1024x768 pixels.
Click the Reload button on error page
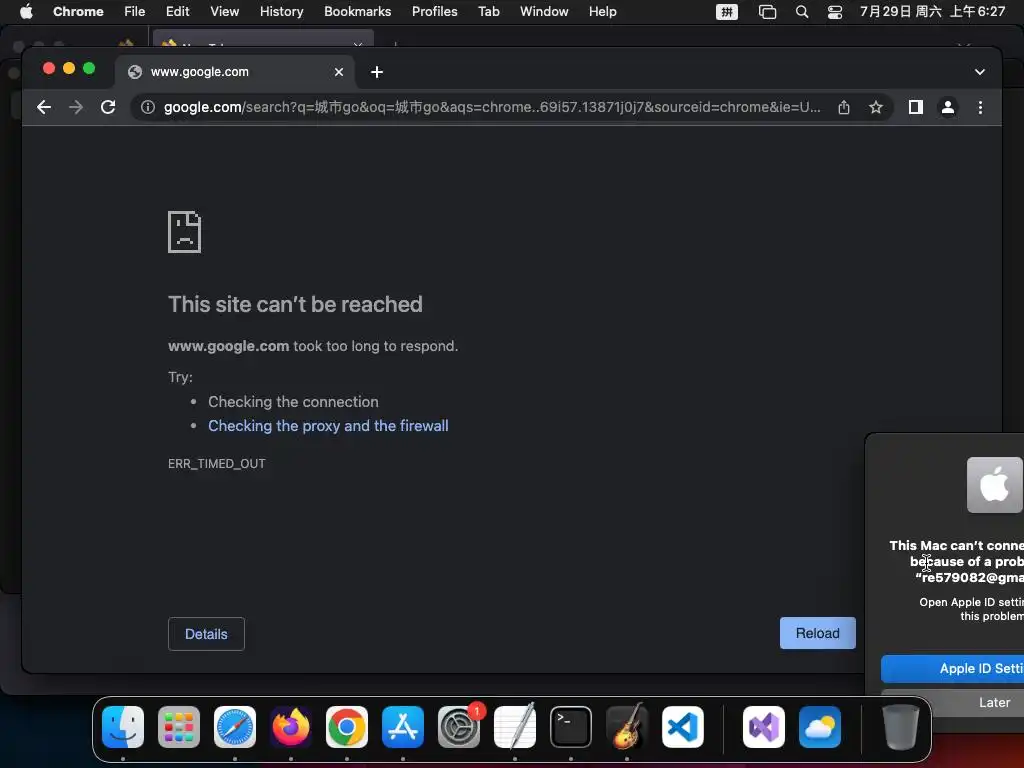pos(818,633)
